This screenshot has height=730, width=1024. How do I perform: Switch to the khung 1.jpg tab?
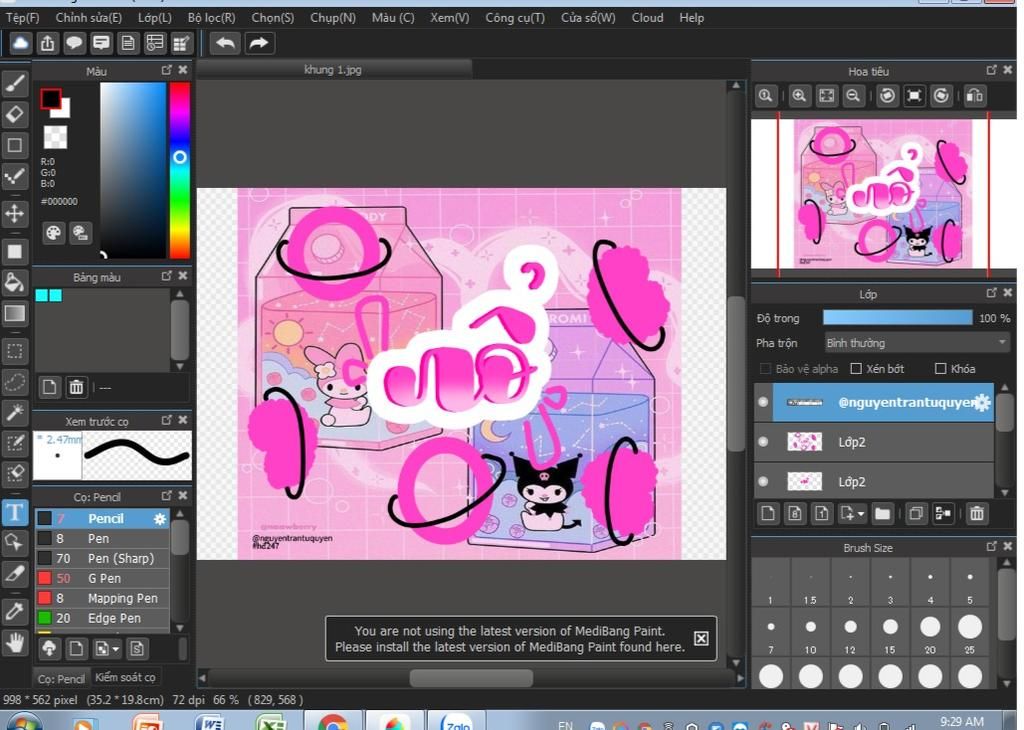pyautogui.click(x=333, y=70)
